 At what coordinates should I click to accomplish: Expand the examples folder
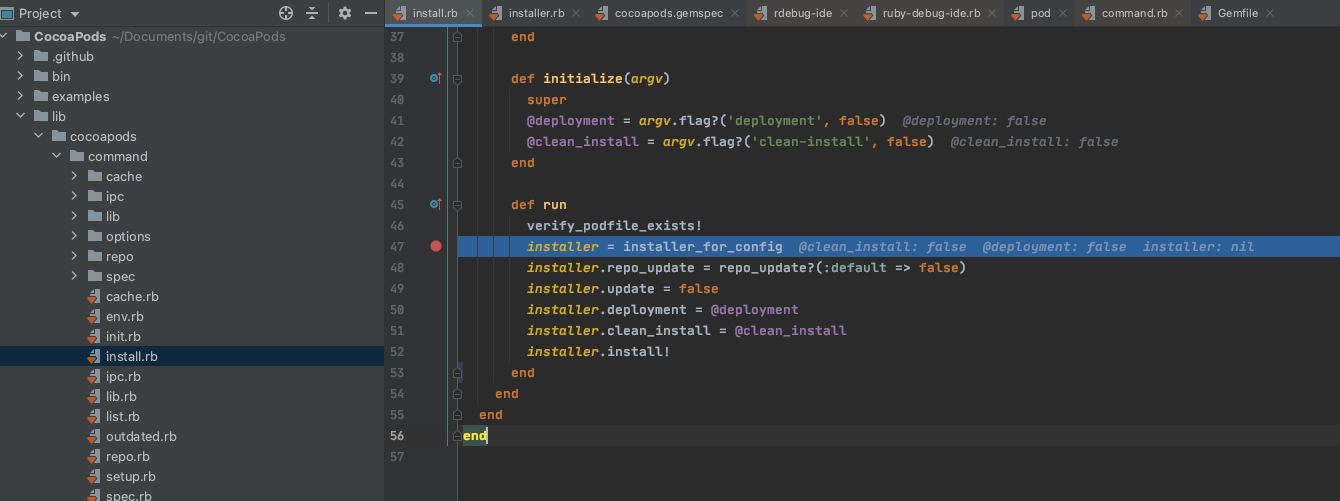pos(20,96)
